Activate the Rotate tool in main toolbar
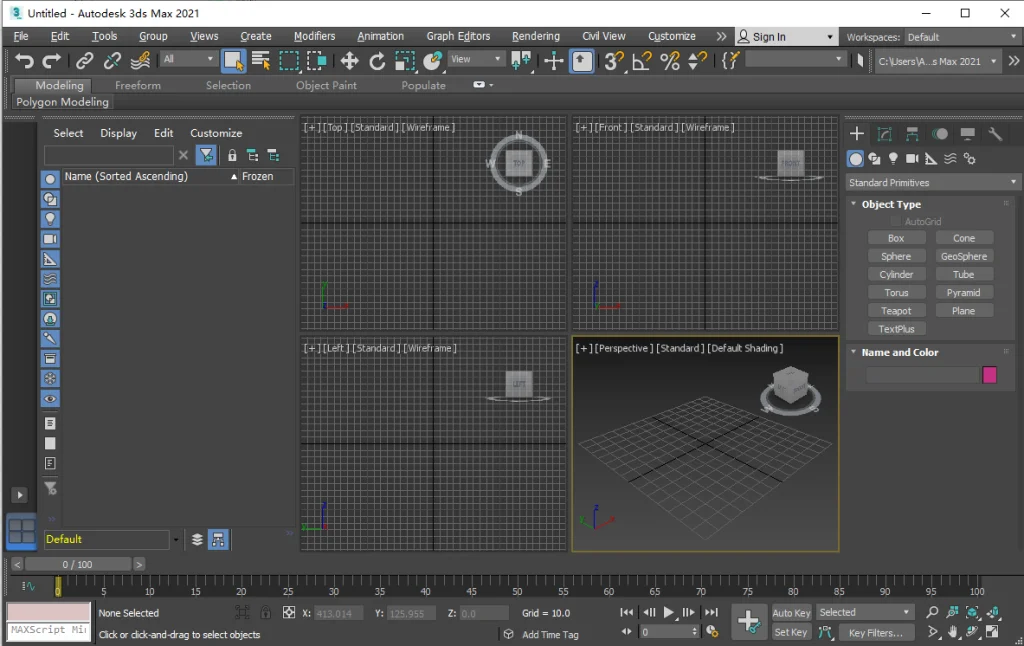 coord(377,61)
